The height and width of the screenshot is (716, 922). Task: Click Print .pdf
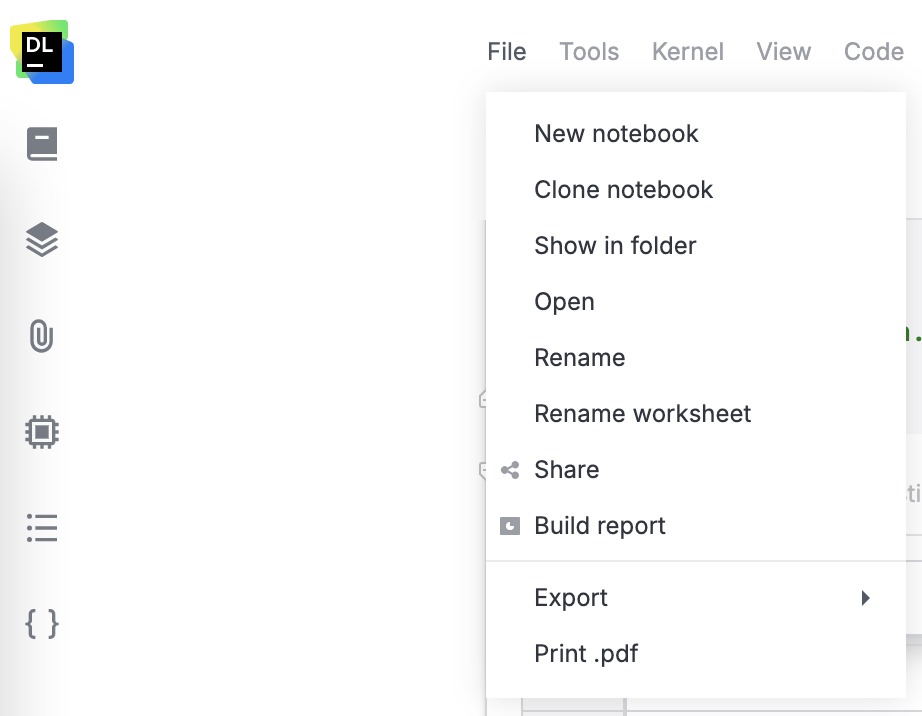585,653
